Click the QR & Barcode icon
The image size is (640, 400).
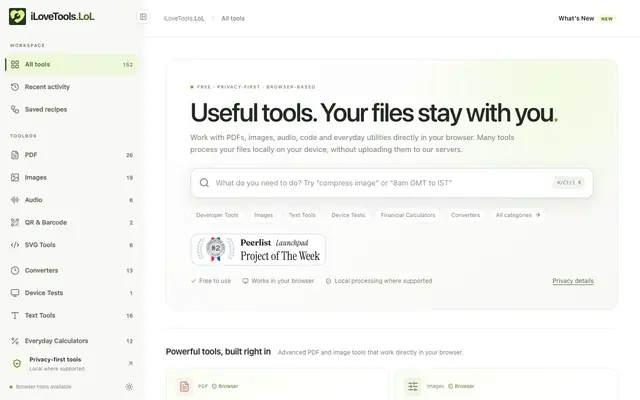click(x=15, y=222)
